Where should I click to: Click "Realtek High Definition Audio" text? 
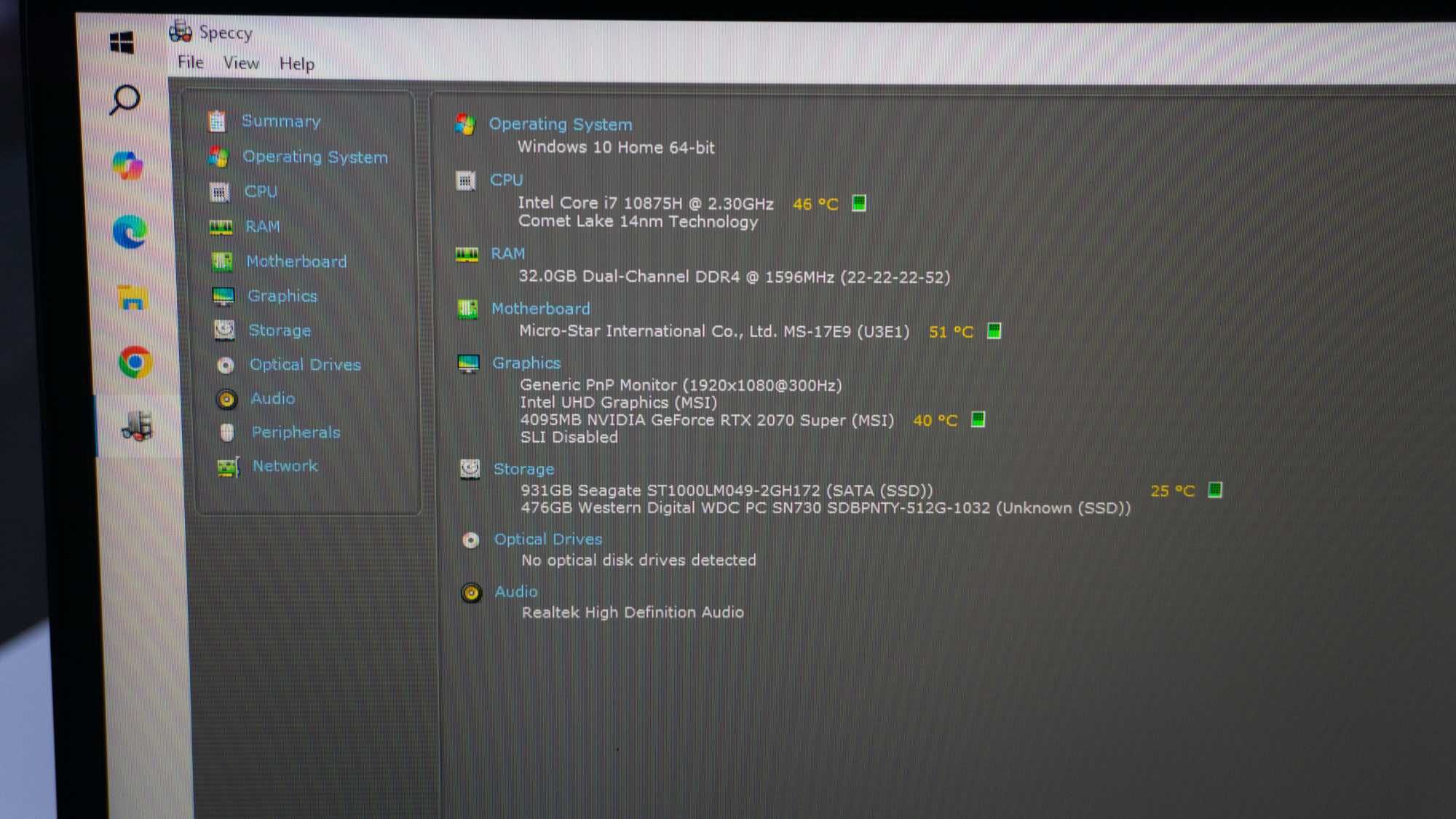click(633, 612)
